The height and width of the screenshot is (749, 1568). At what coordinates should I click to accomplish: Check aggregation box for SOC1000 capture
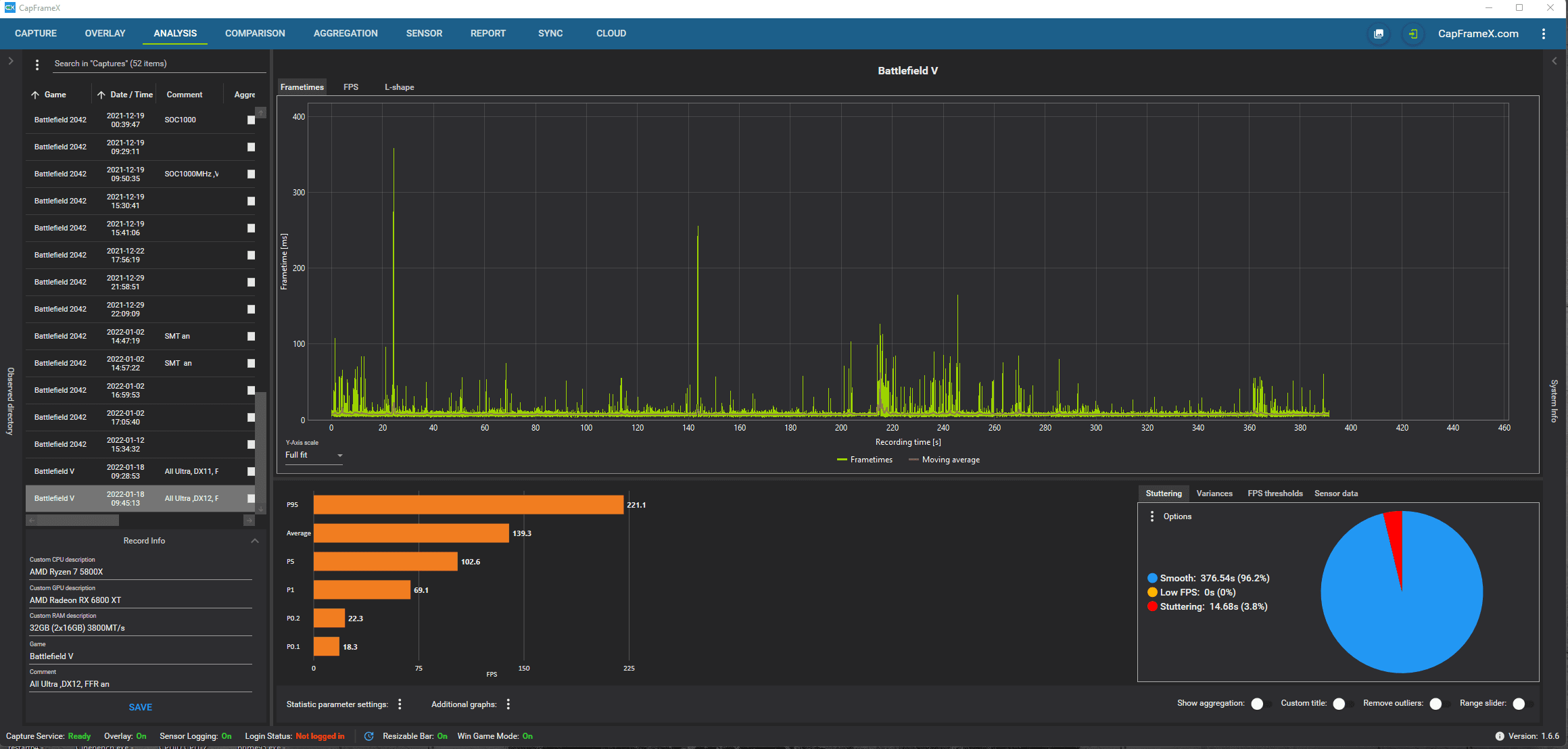[x=251, y=120]
